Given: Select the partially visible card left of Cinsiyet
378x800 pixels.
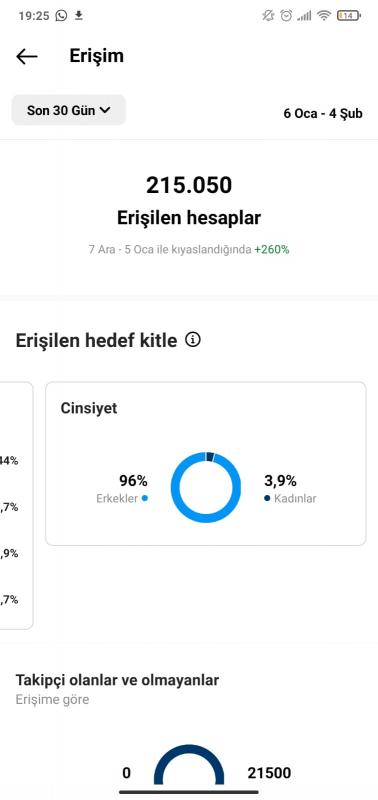Looking at the screenshot, I should [16, 506].
